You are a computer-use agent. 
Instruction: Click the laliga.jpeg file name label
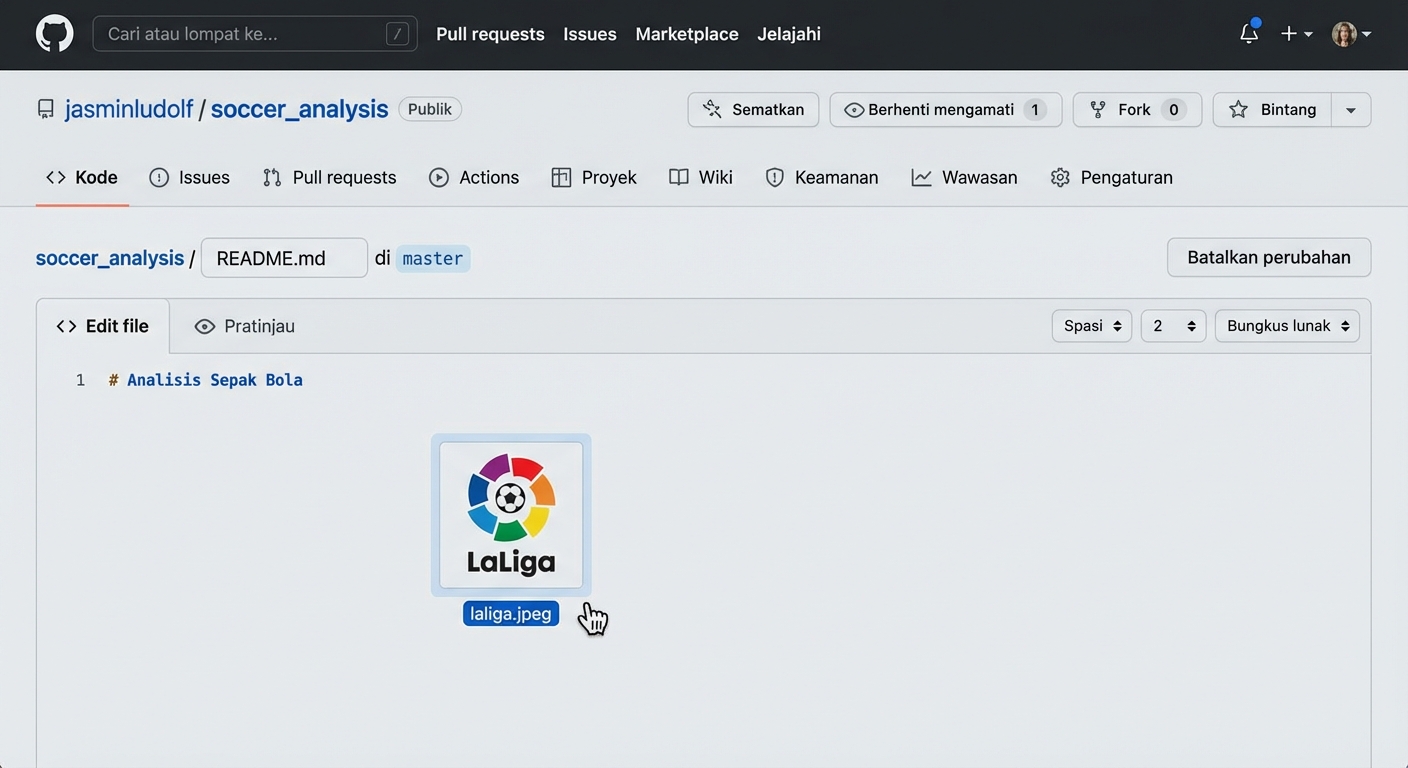click(x=511, y=614)
